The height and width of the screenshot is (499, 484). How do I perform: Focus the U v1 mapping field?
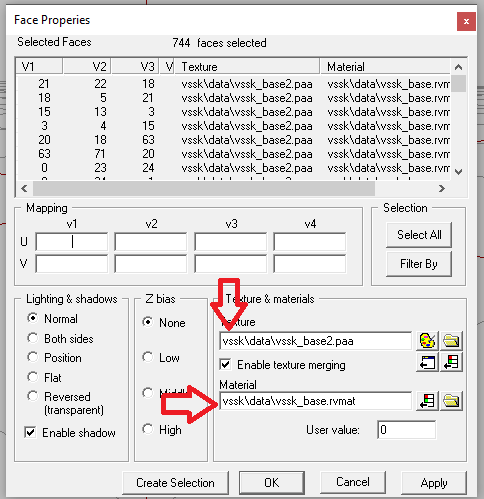72,241
